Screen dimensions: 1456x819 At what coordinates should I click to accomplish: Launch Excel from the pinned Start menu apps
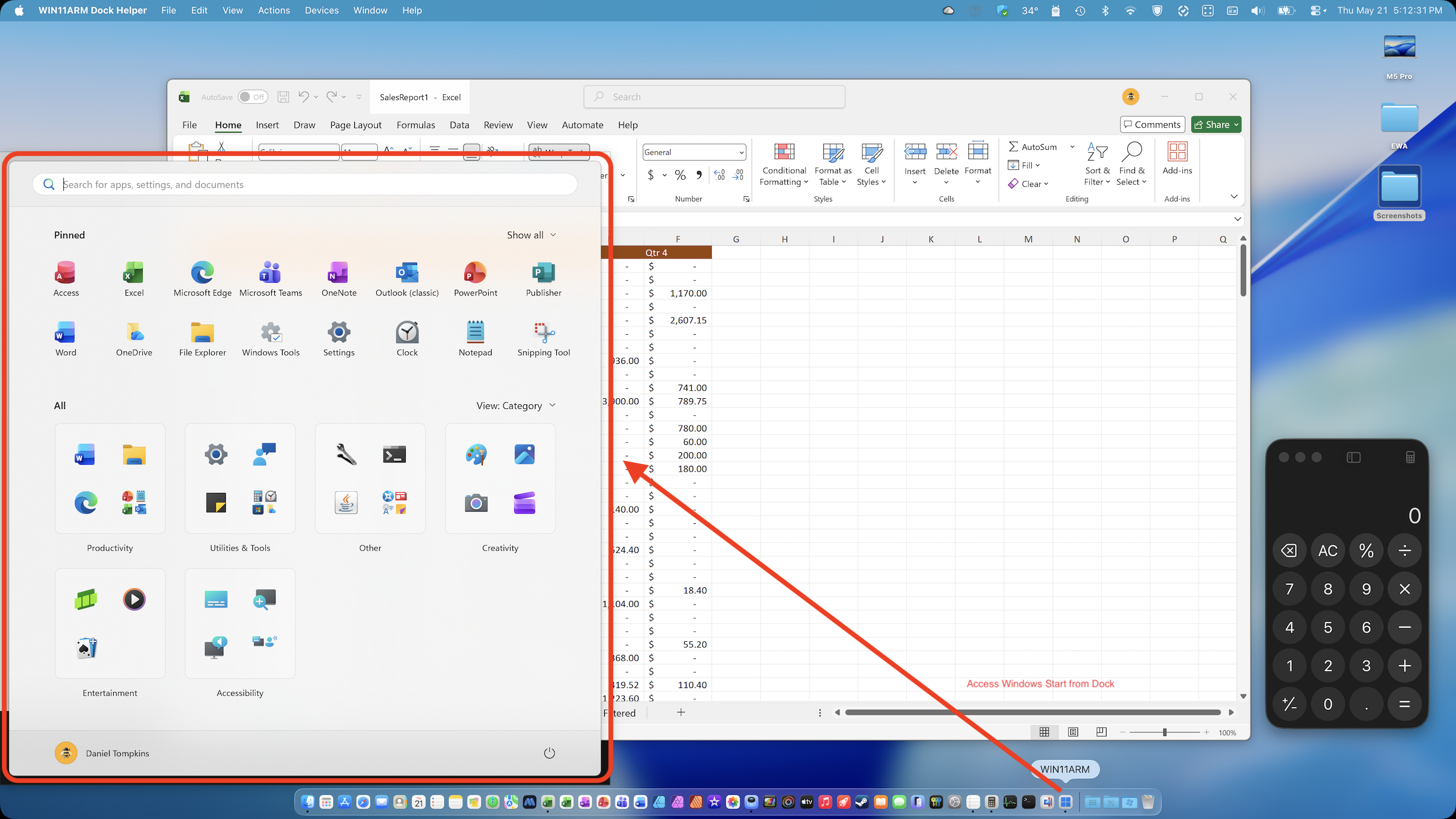click(134, 279)
